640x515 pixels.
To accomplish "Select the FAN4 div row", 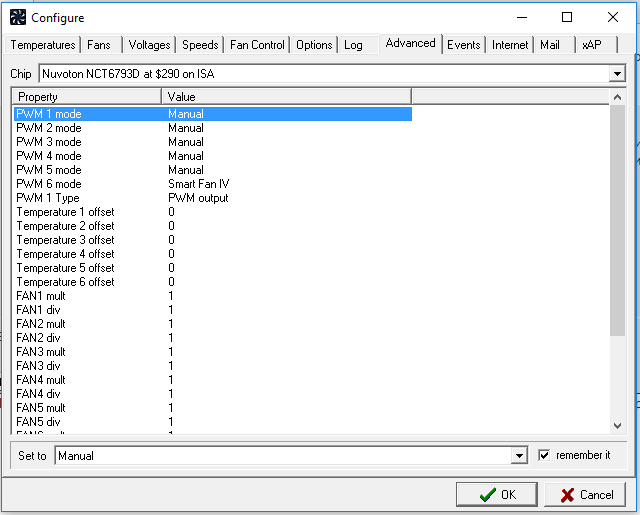I will pos(213,394).
